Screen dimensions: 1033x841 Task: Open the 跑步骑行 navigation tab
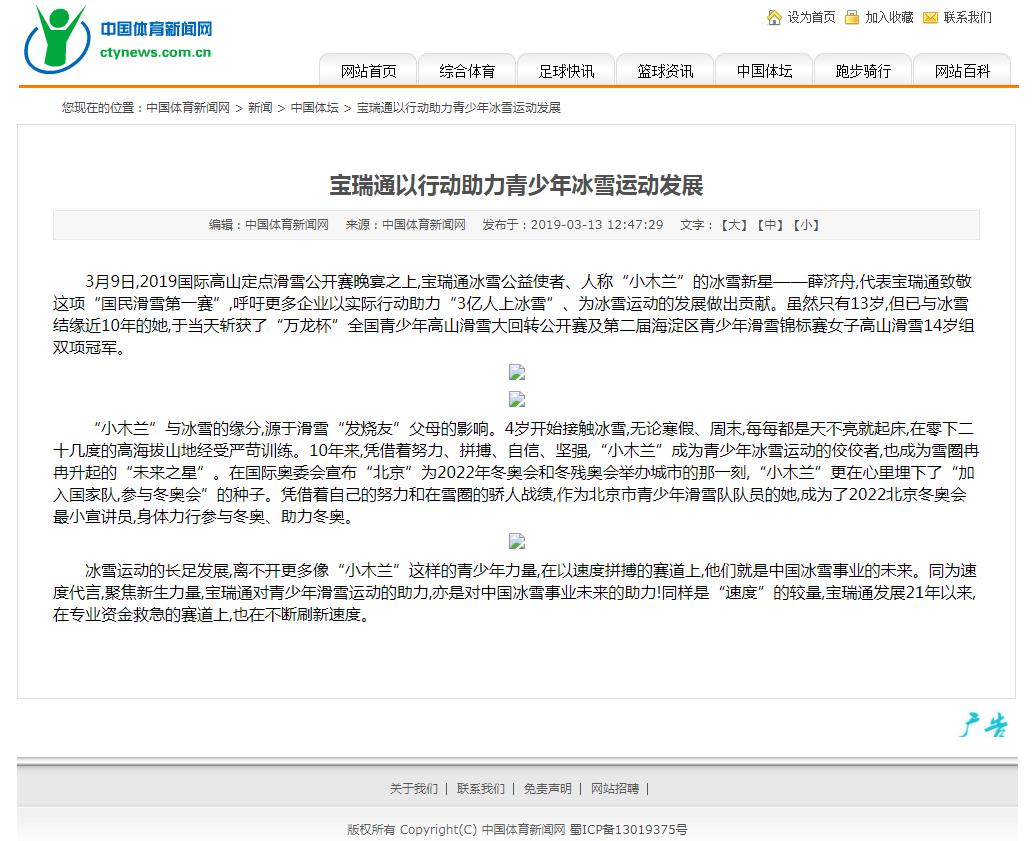pyautogui.click(x=863, y=70)
